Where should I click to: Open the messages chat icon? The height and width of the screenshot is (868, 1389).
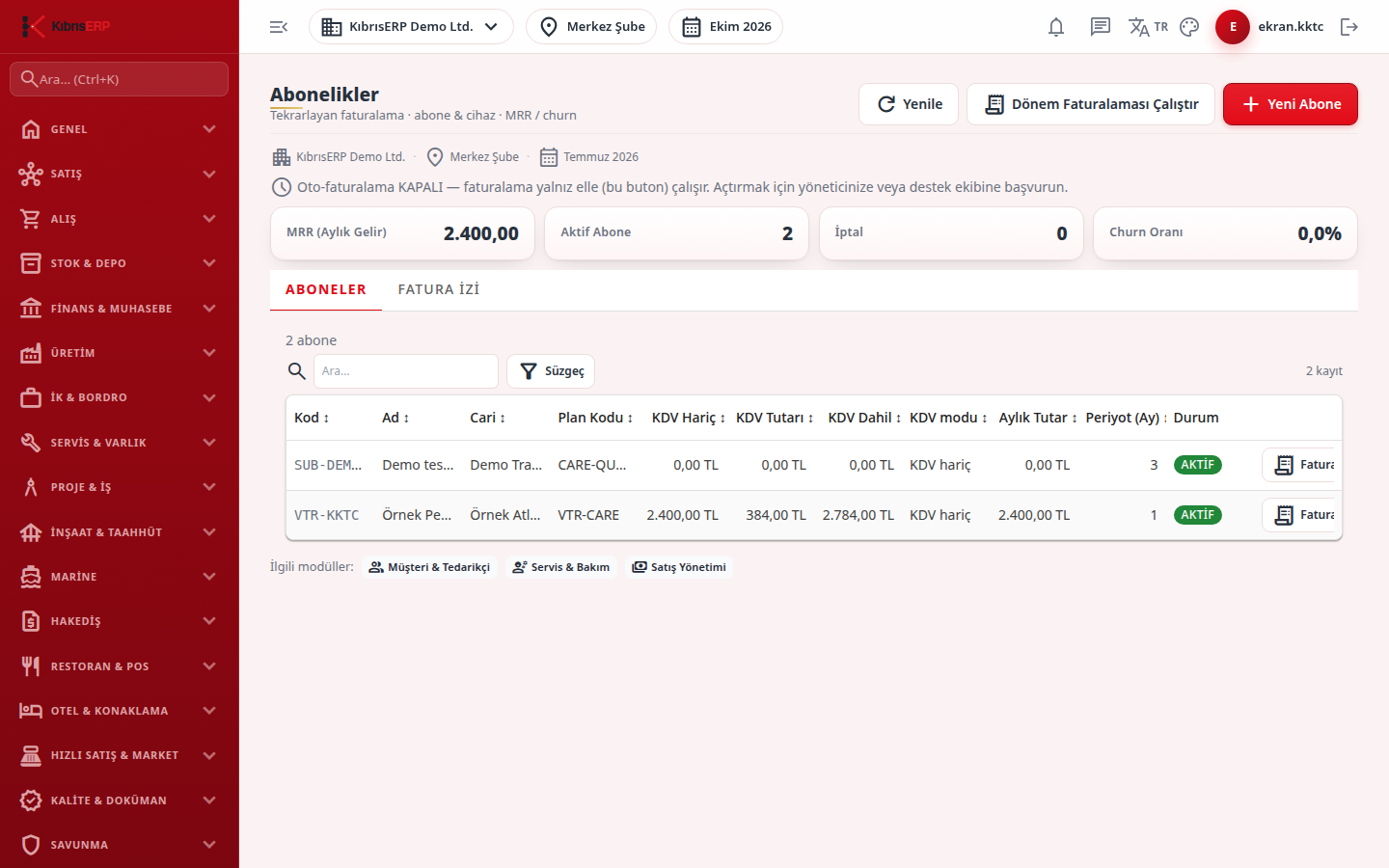pyautogui.click(x=1101, y=27)
